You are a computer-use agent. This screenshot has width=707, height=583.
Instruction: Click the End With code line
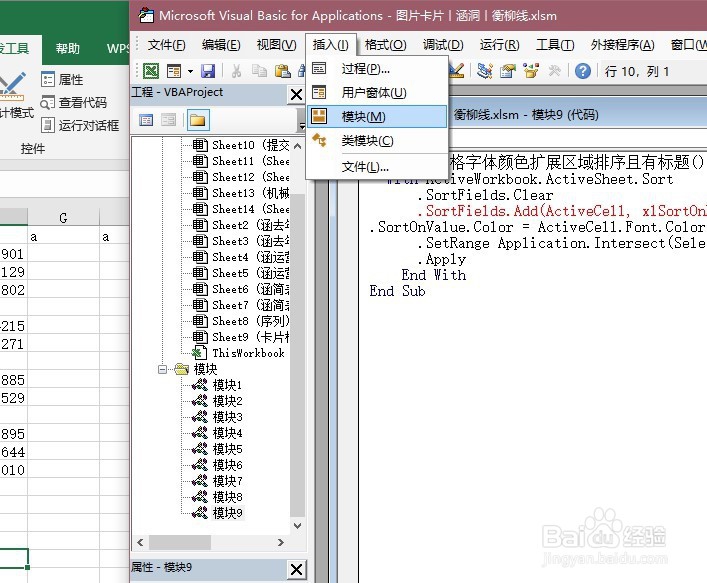pos(434,275)
